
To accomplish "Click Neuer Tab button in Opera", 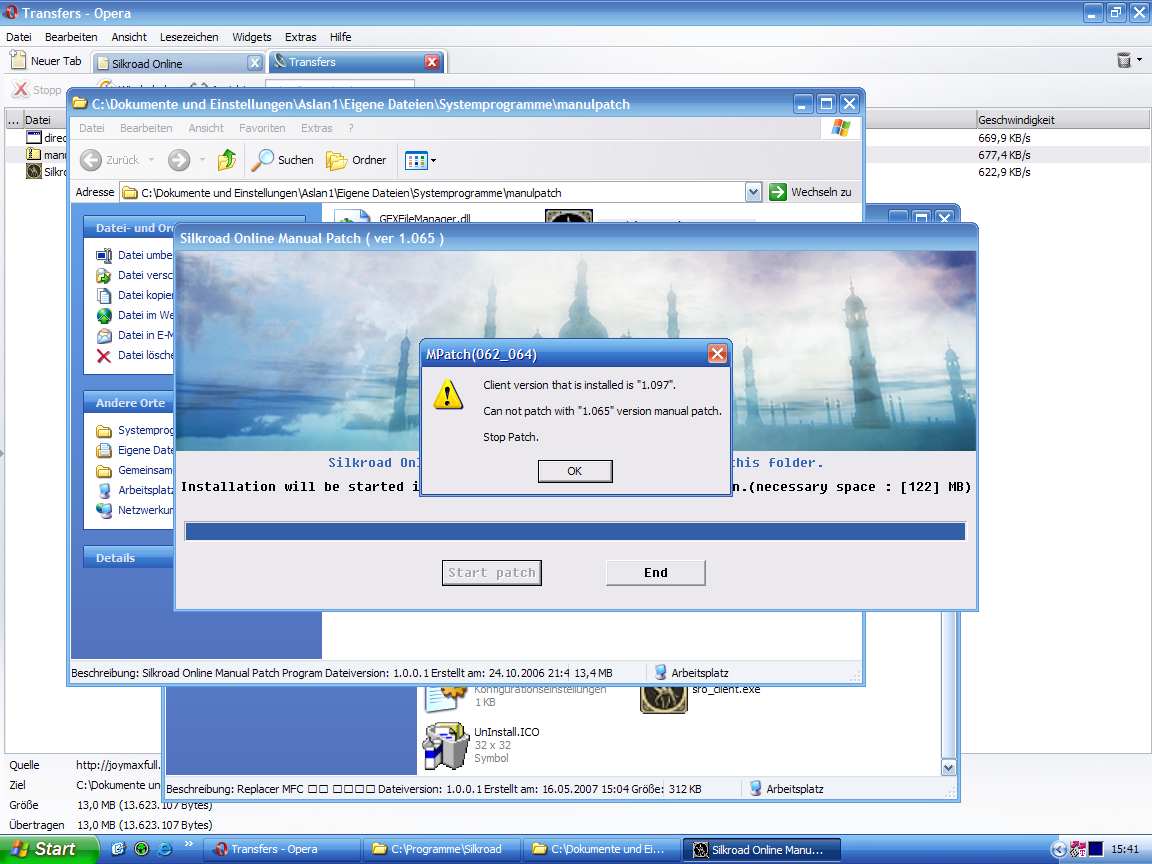I will click(x=47, y=61).
